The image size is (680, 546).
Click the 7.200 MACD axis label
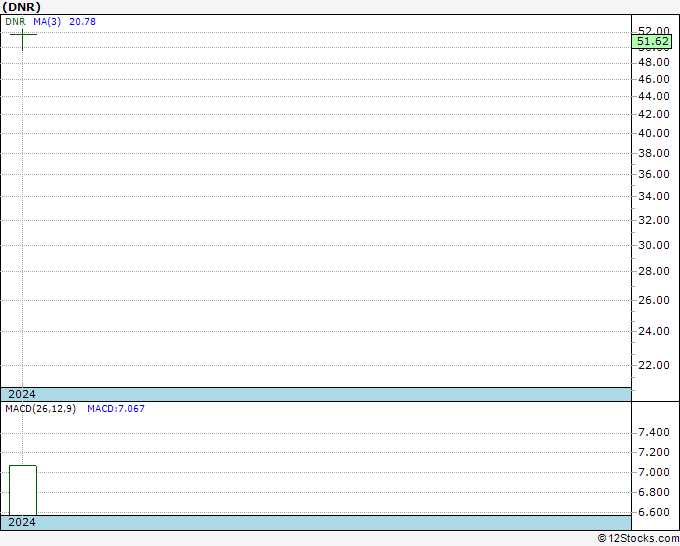654,452
